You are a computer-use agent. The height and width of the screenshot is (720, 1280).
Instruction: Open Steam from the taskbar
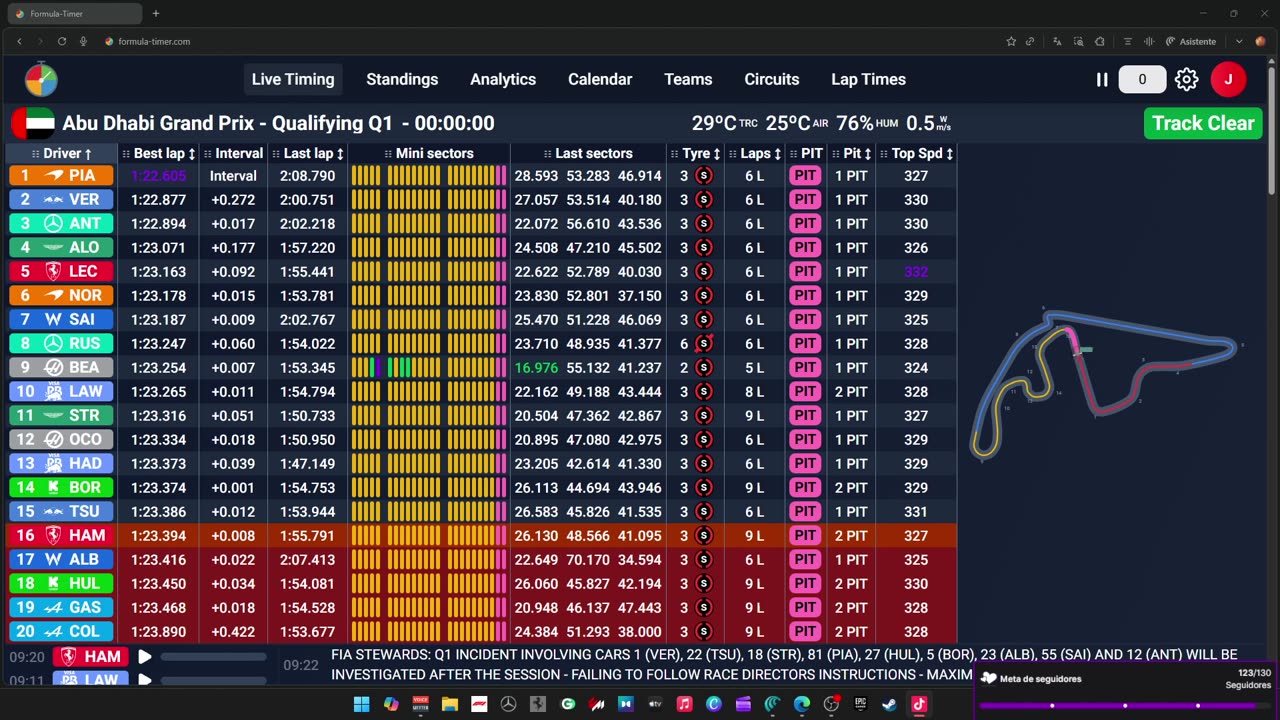[889, 704]
